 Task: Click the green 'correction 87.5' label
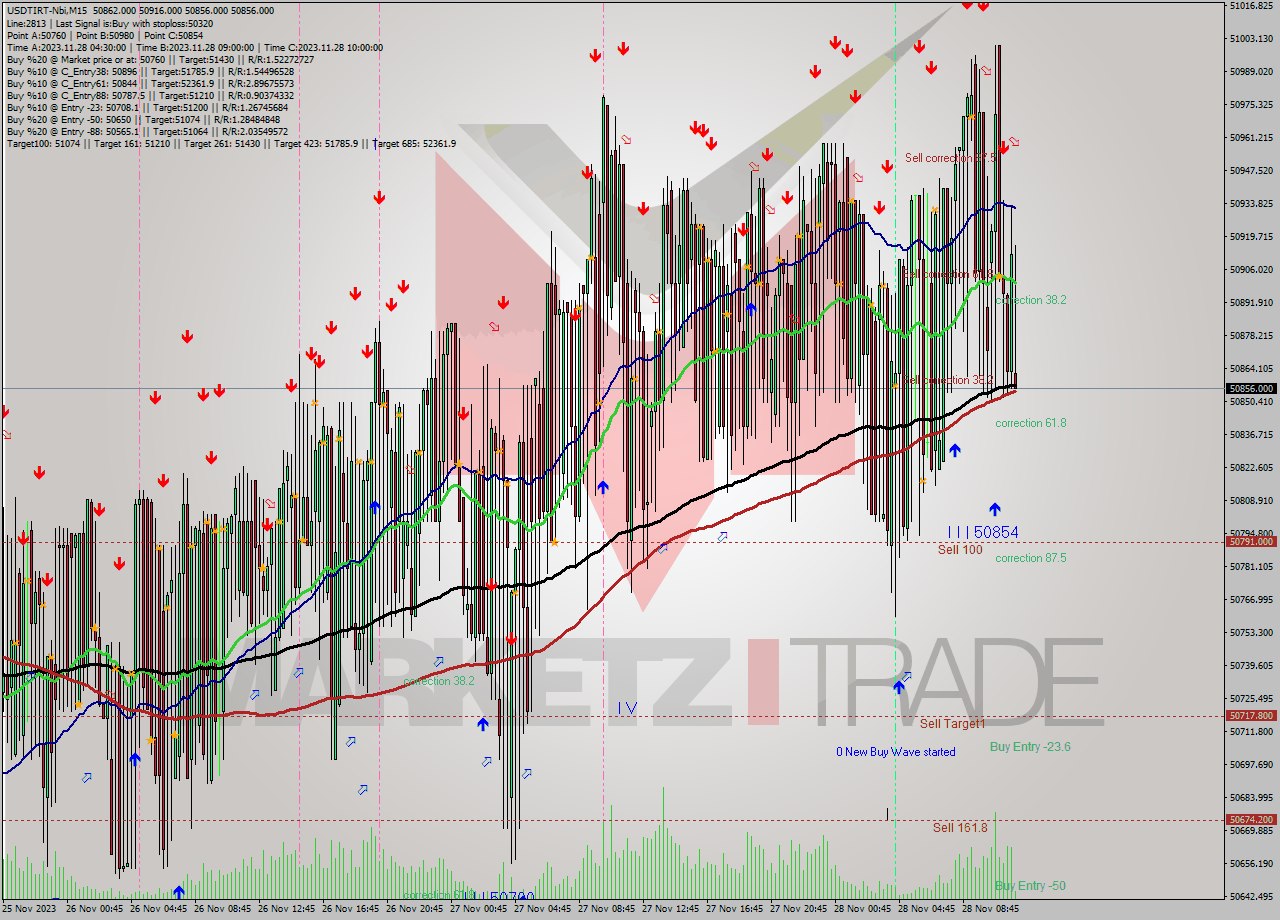coord(1030,558)
